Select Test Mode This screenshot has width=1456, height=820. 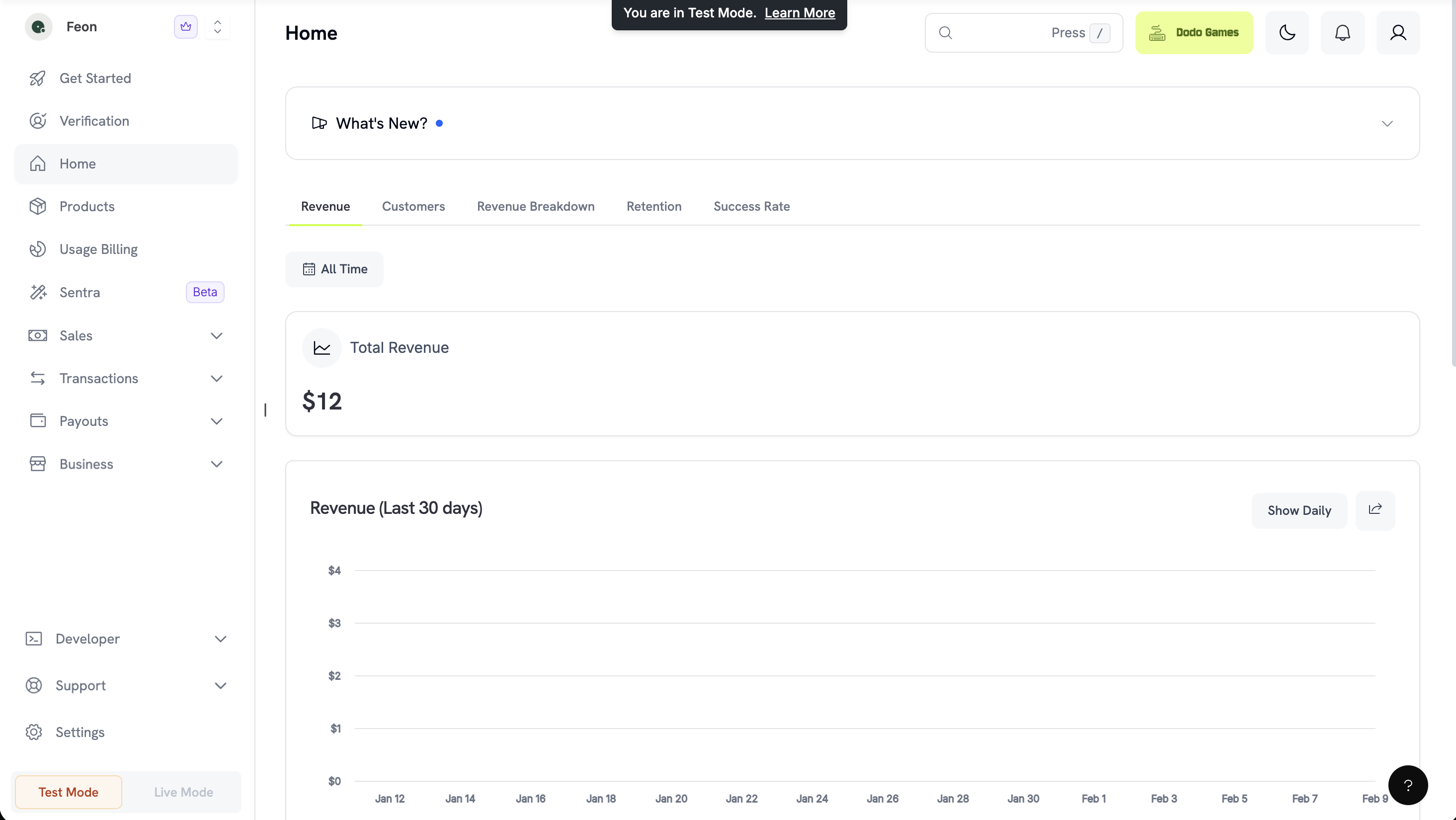[x=67, y=792]
